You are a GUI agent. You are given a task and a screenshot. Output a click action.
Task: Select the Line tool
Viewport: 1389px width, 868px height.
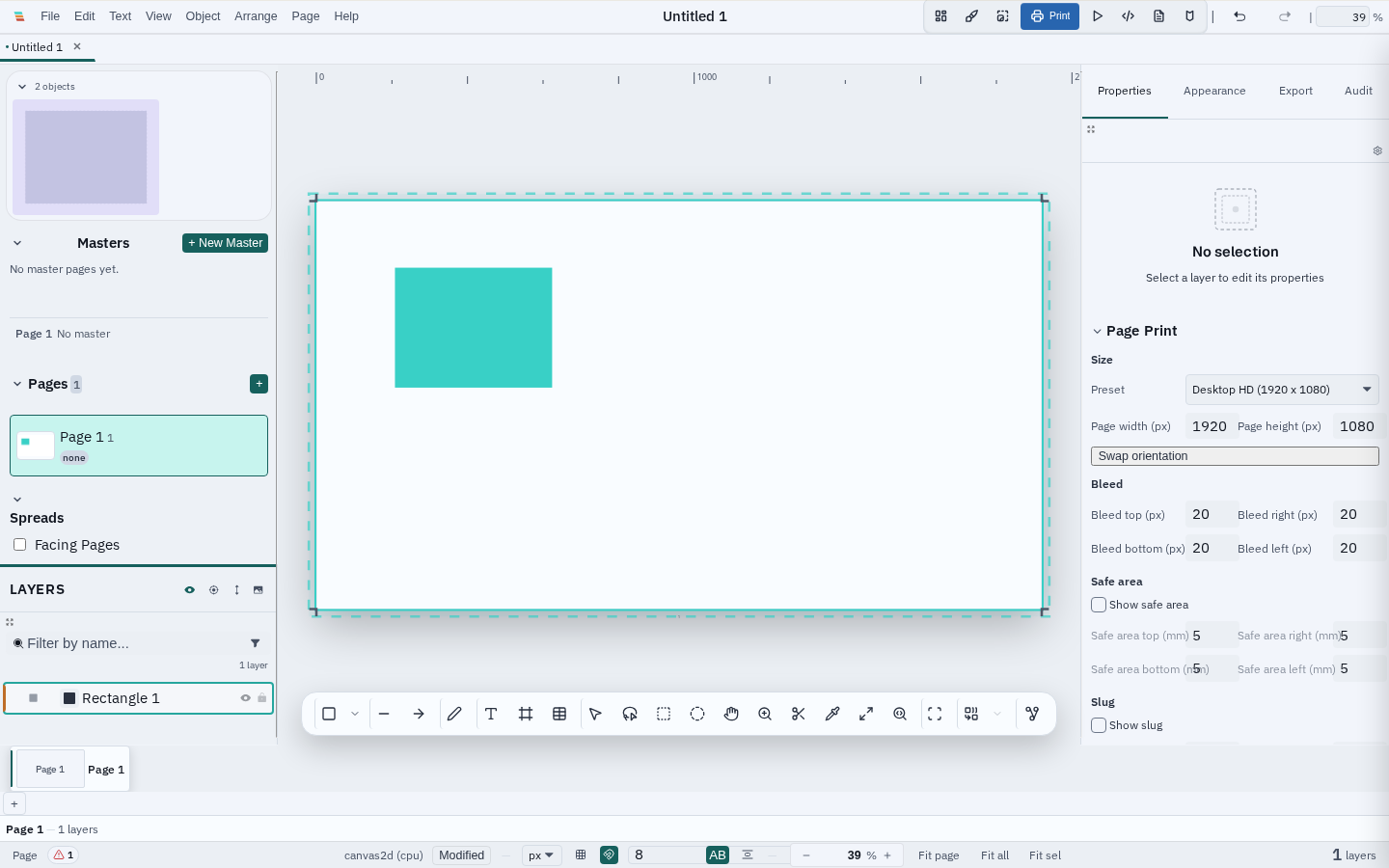384,714
